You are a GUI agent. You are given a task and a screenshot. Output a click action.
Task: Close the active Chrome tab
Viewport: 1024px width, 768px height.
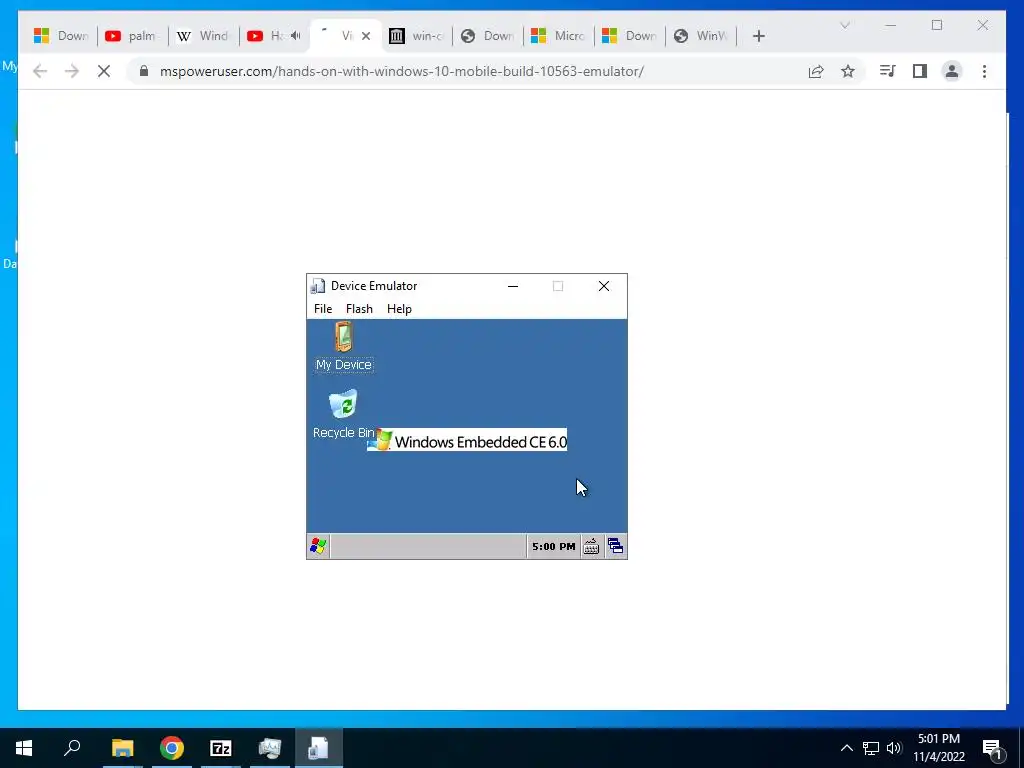(x=366, y=36)
